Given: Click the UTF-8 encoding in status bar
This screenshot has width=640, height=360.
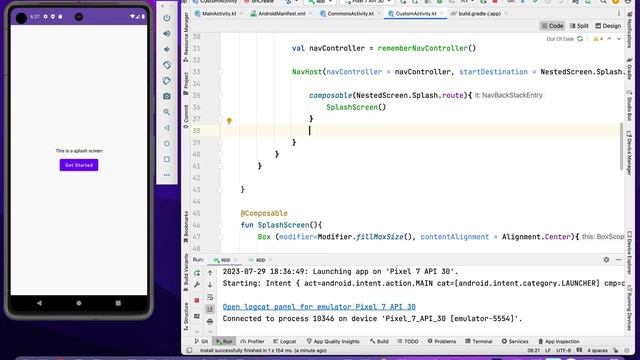Looking at the screenshot, I should pos(564,351).
